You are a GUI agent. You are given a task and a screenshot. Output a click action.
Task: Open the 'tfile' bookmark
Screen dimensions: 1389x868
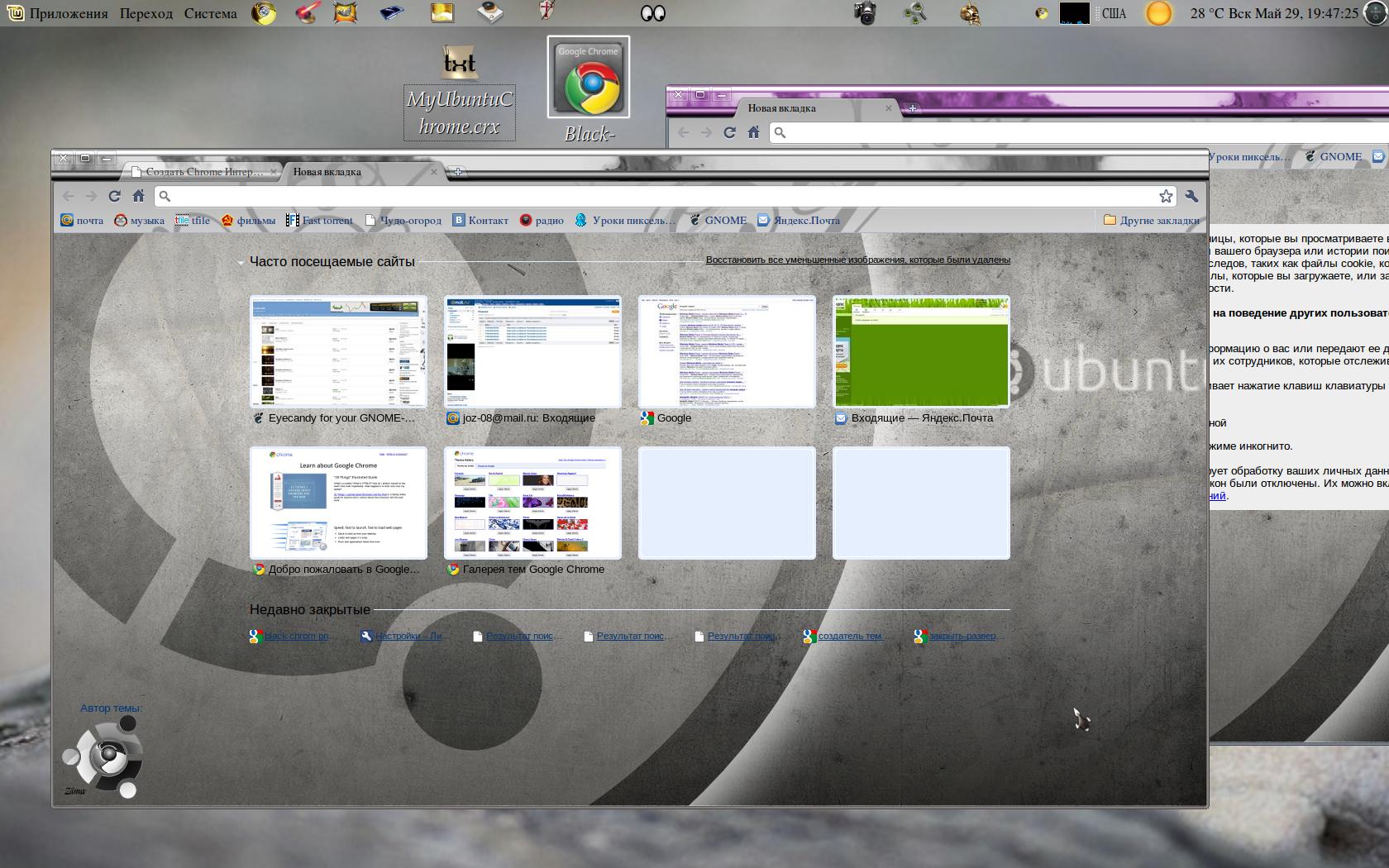tap(193, 220)
